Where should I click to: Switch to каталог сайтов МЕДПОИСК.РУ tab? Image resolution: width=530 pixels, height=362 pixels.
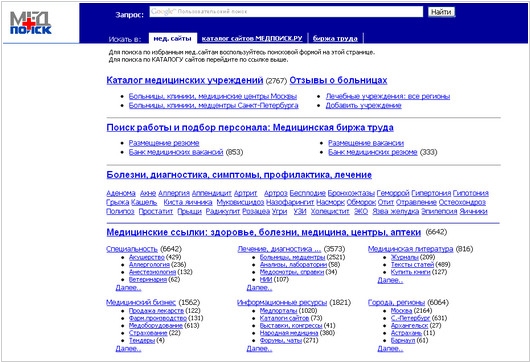click(x=252, y=39)
